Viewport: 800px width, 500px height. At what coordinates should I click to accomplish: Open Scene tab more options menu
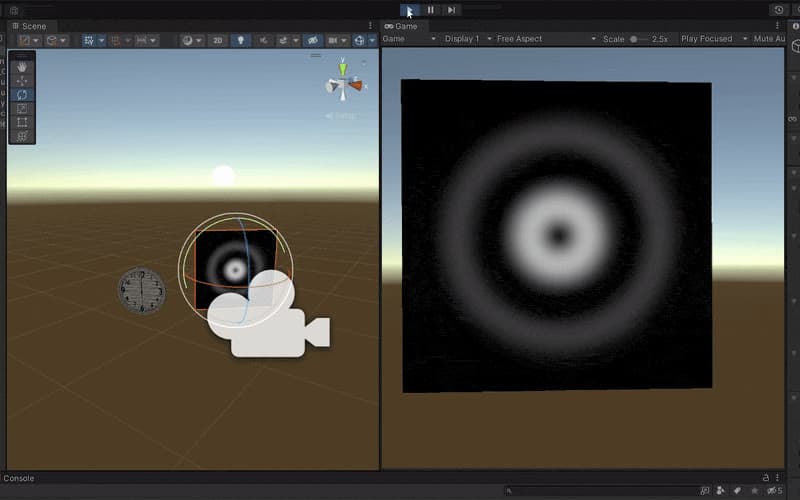click(x=370, y=26)
